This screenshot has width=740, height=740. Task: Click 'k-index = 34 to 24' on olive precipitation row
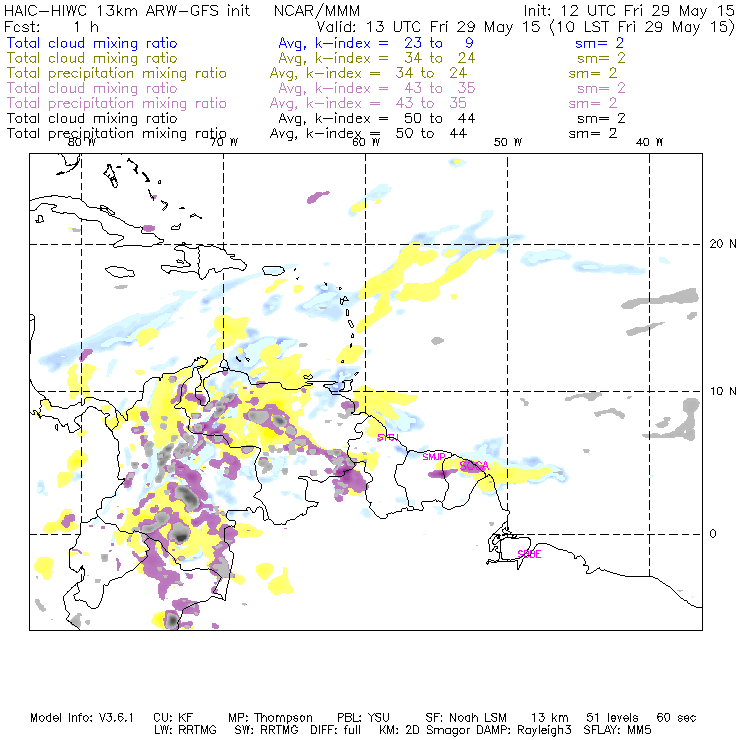(x=386, y=73)
